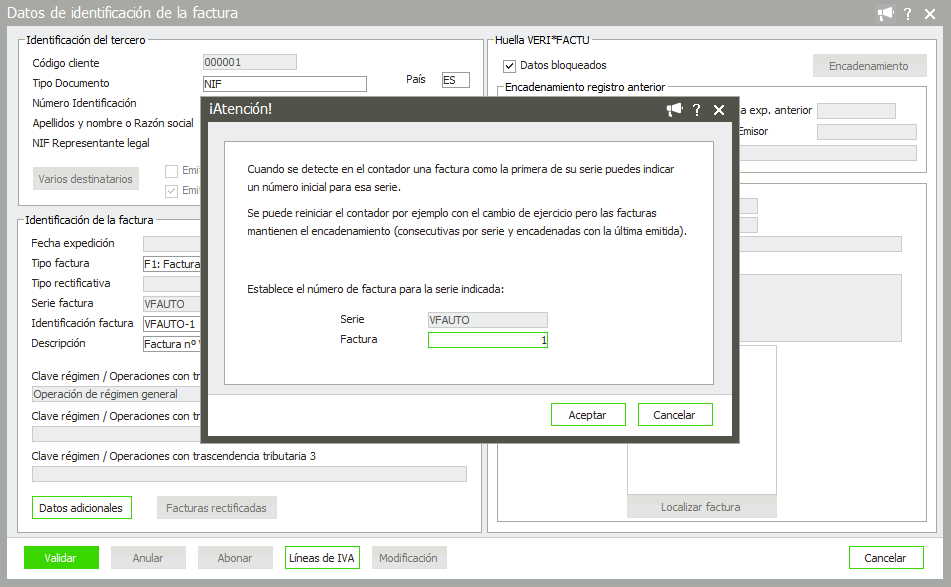This screenshot has width=951, height=587.
Task: Open Líneas de IVA
Action: click(x=322, y=558)
